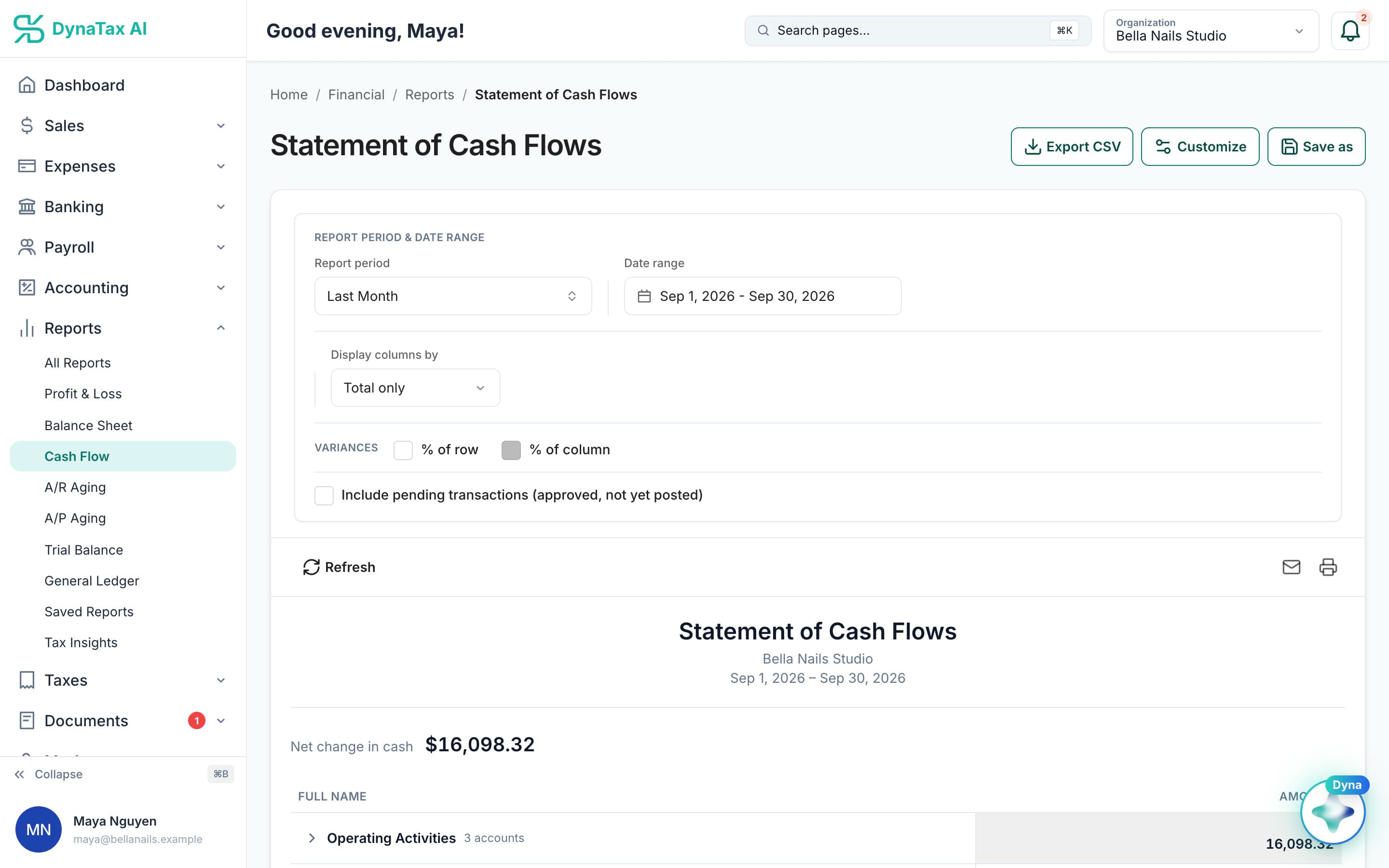Click the Documents red badge
This screenshot has height=868, width=1389.
point(196,720)
